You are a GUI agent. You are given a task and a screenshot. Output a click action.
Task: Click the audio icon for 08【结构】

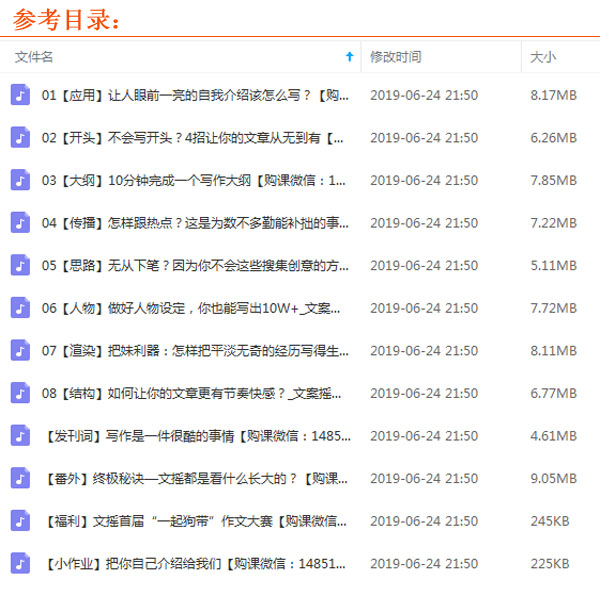tap(20, 392)
